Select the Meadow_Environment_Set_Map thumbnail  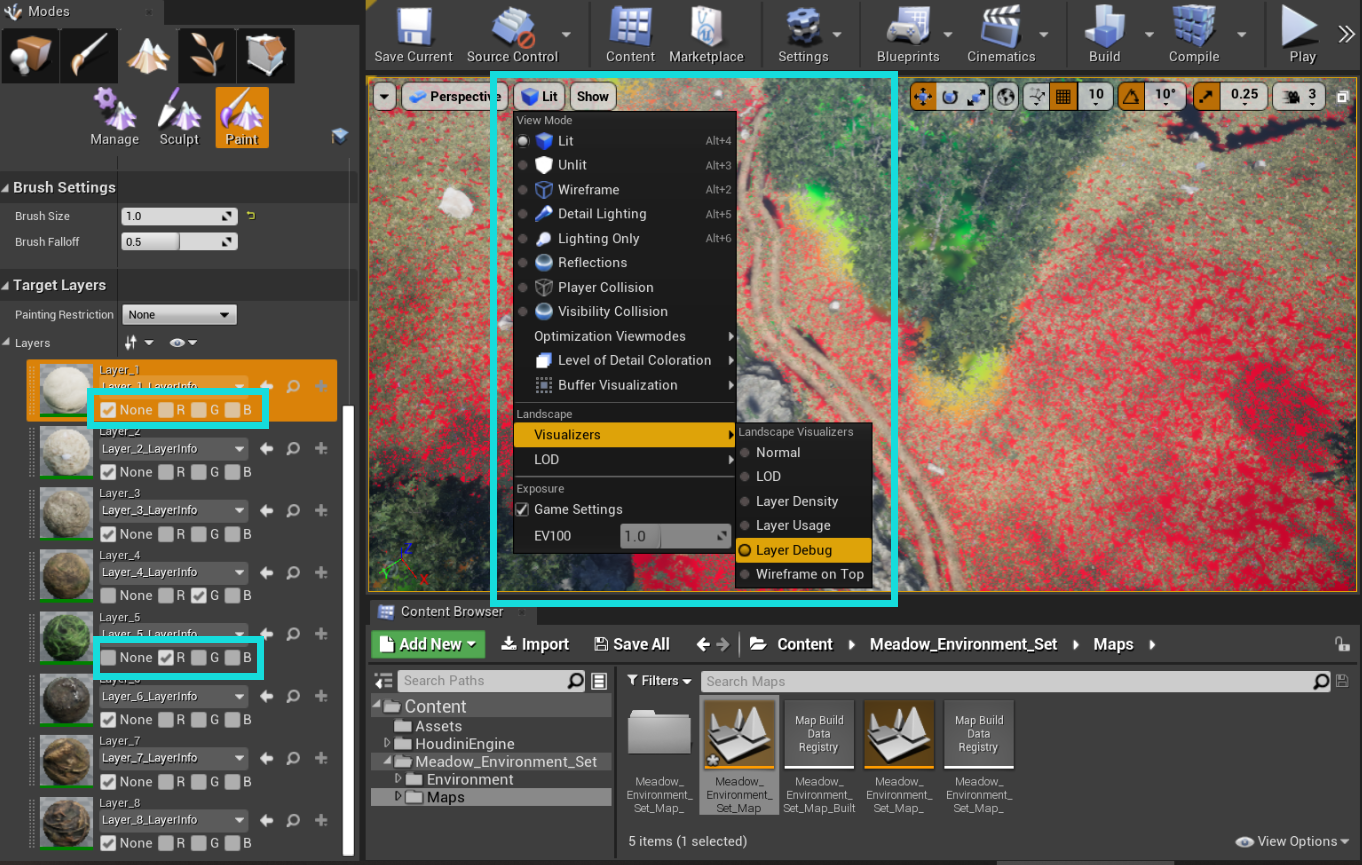tap(738, 733)
